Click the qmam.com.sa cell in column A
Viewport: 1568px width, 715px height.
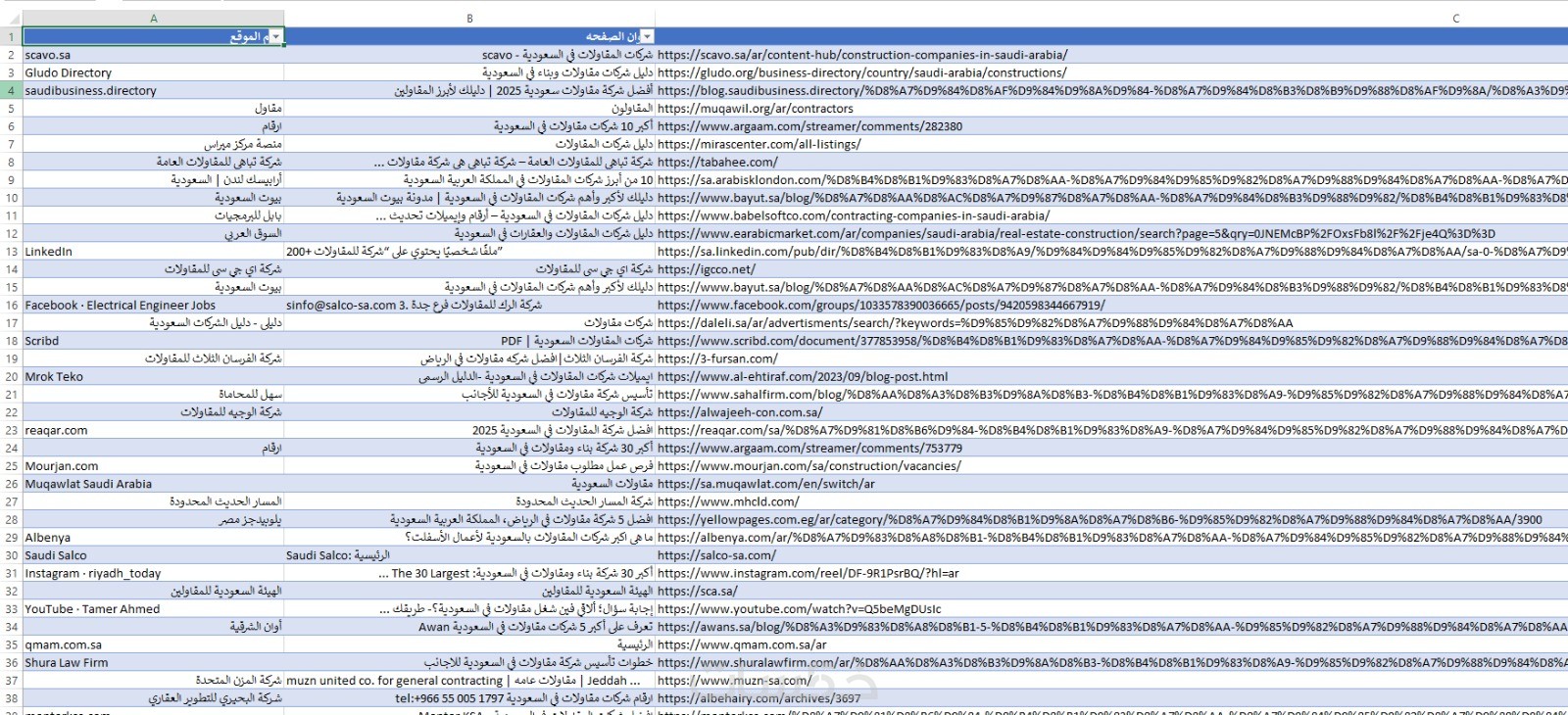tap(153, 645)
